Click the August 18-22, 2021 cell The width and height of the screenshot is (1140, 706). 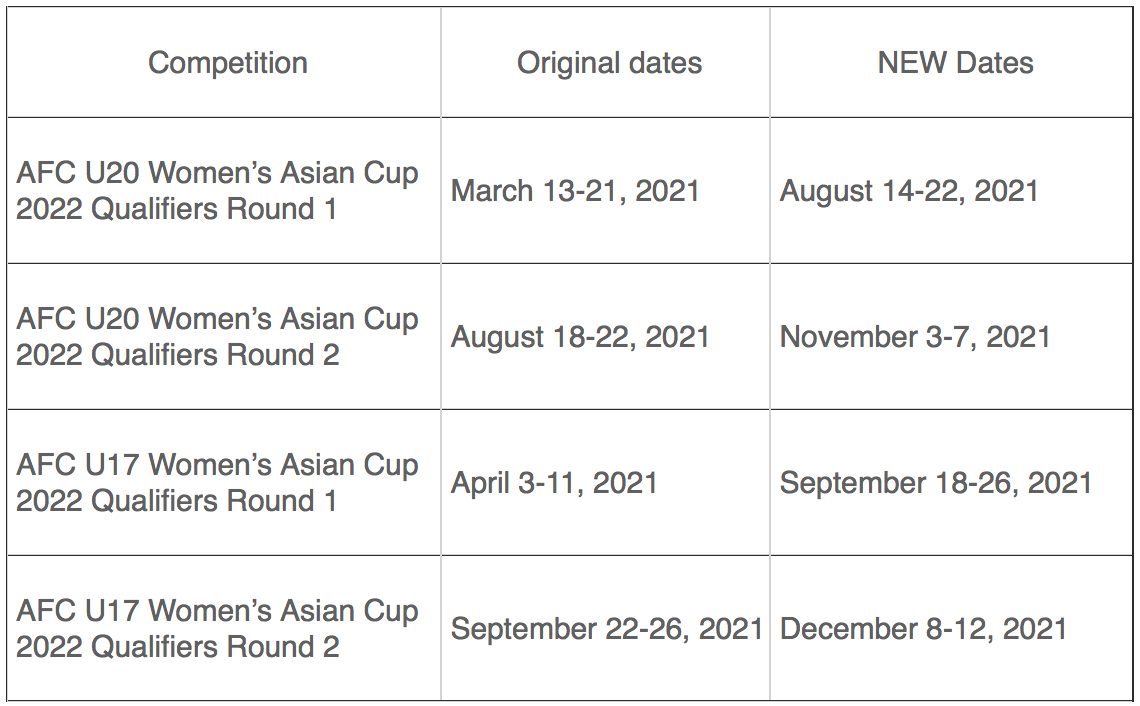click(605, 337)
